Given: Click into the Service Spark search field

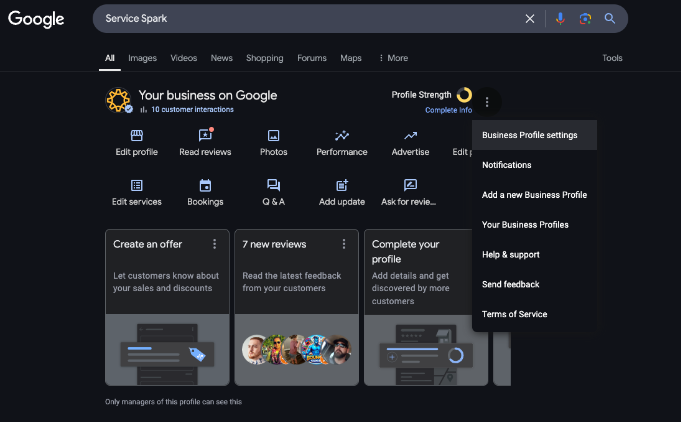Looking at the screenshot, I should [300, 18].
